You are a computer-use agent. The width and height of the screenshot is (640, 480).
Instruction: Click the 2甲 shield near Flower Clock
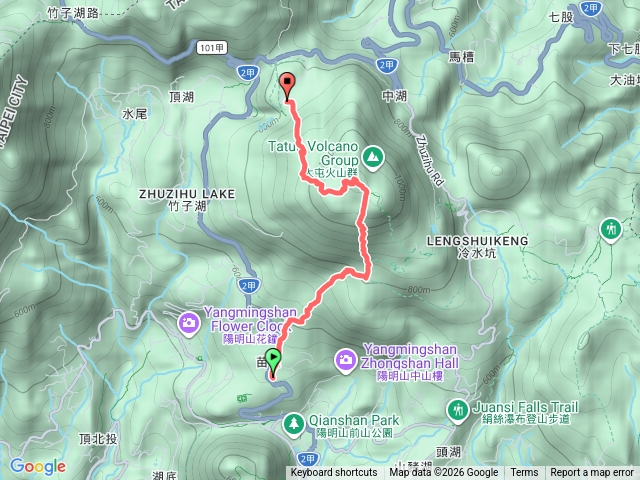249,286
